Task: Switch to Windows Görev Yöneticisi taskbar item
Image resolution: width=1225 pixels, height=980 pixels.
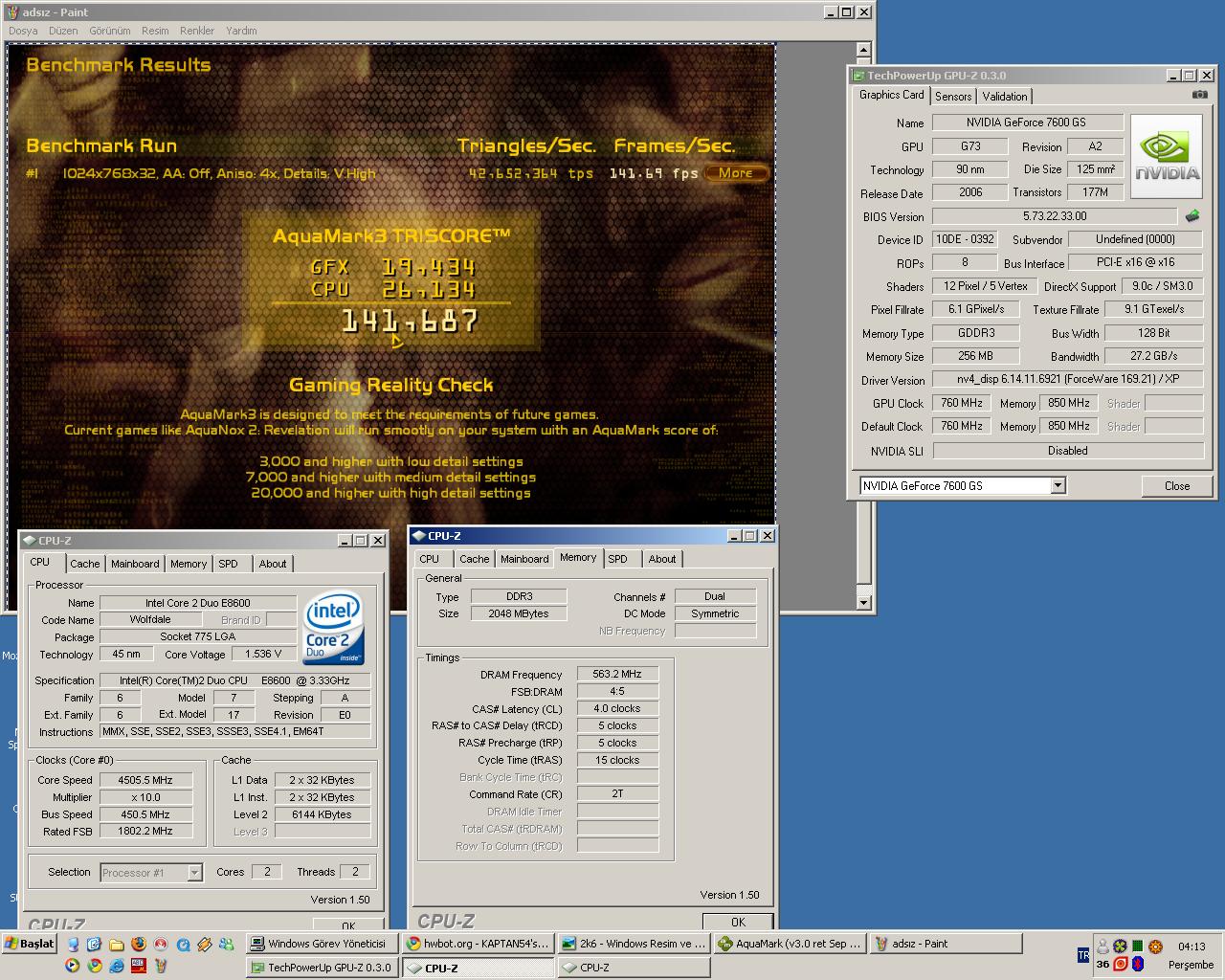Action: (x=323, y=944)
